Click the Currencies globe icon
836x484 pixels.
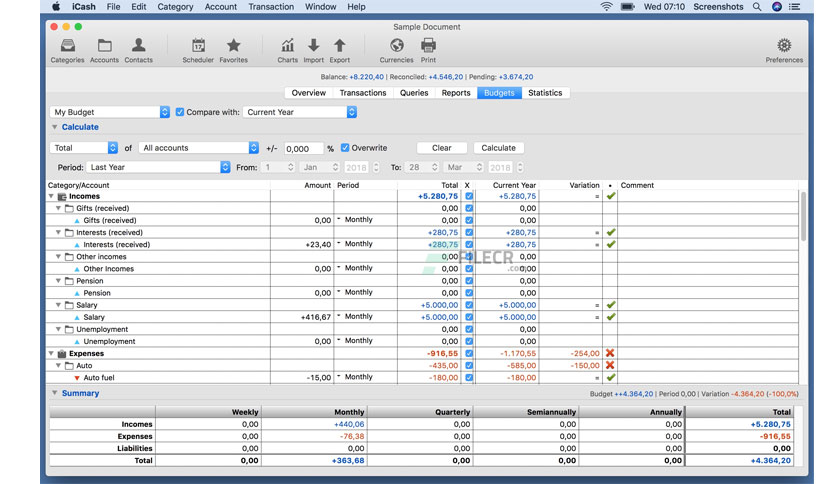(x=396, y=45)
